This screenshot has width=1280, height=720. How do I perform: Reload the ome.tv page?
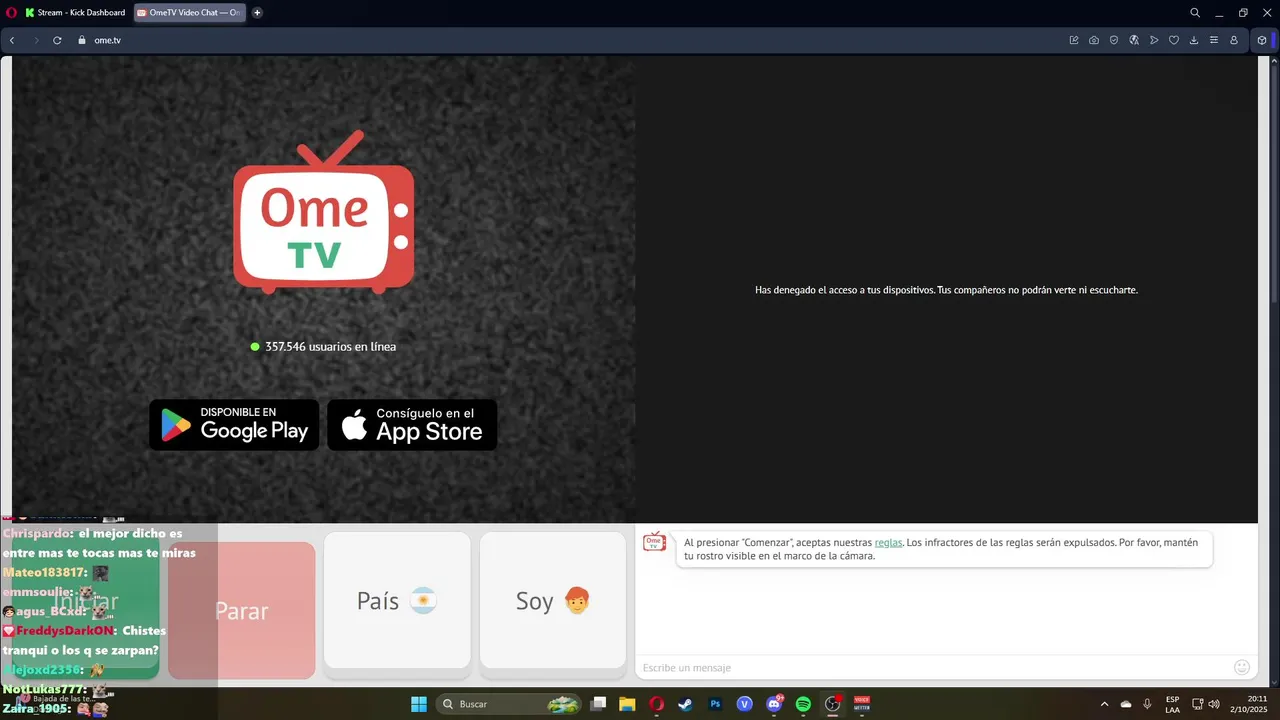tap(57, 40)
